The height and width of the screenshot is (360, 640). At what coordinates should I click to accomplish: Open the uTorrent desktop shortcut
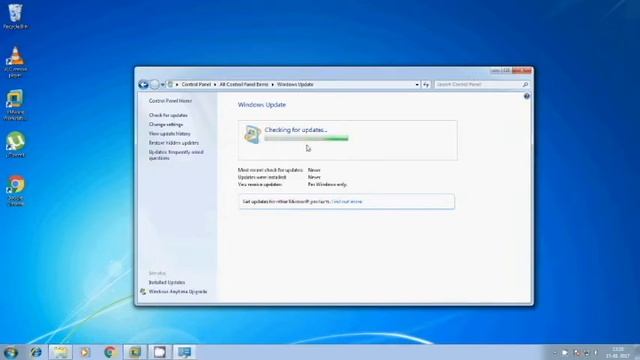(x=16, y=145)
